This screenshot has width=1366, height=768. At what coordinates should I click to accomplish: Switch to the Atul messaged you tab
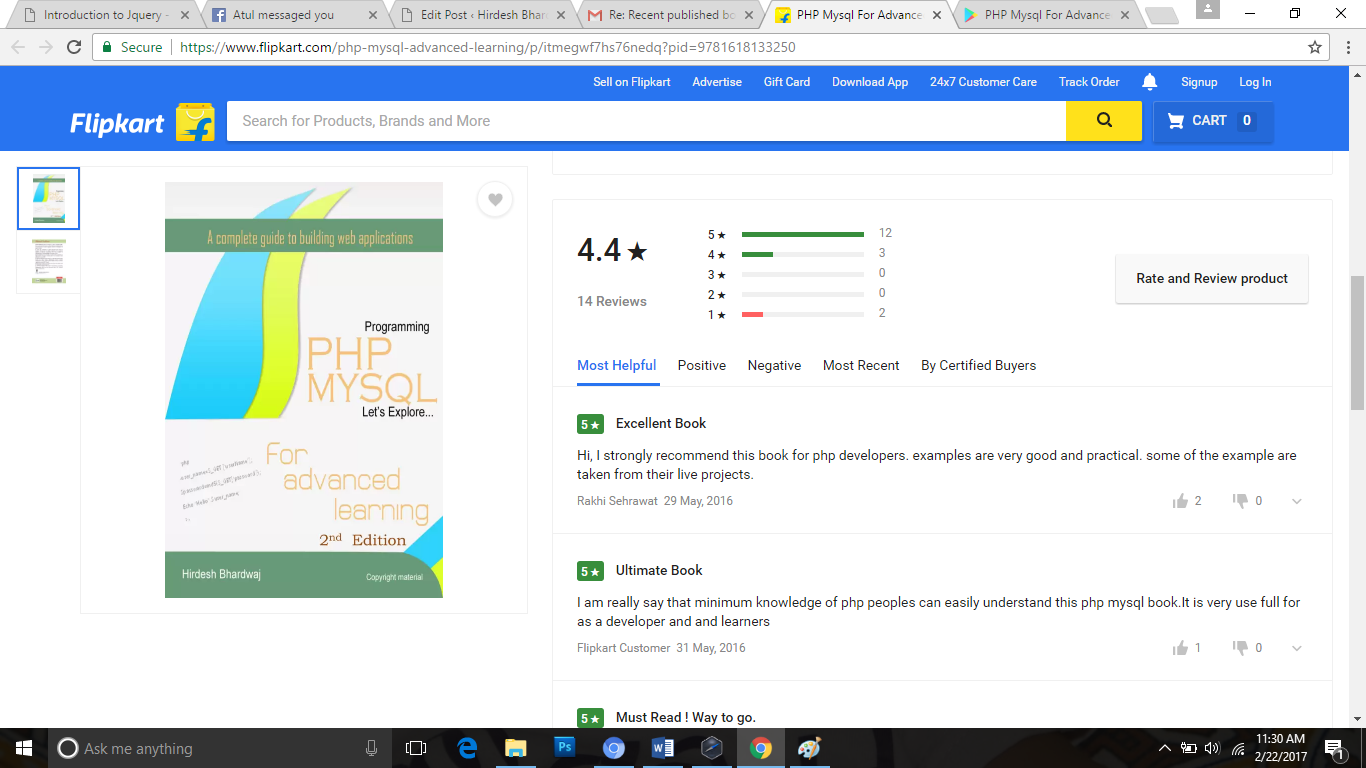295,15
